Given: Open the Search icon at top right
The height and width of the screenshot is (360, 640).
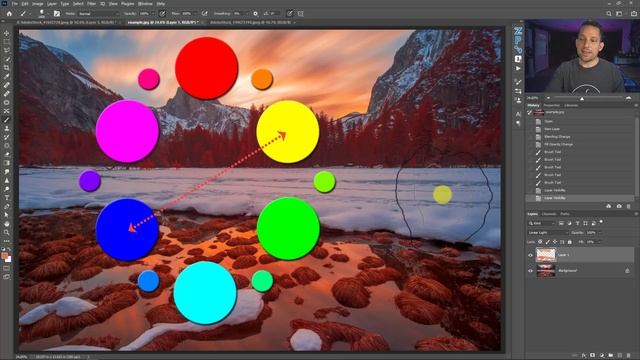Looking at the screenshot, I should [x=609, y=13].
